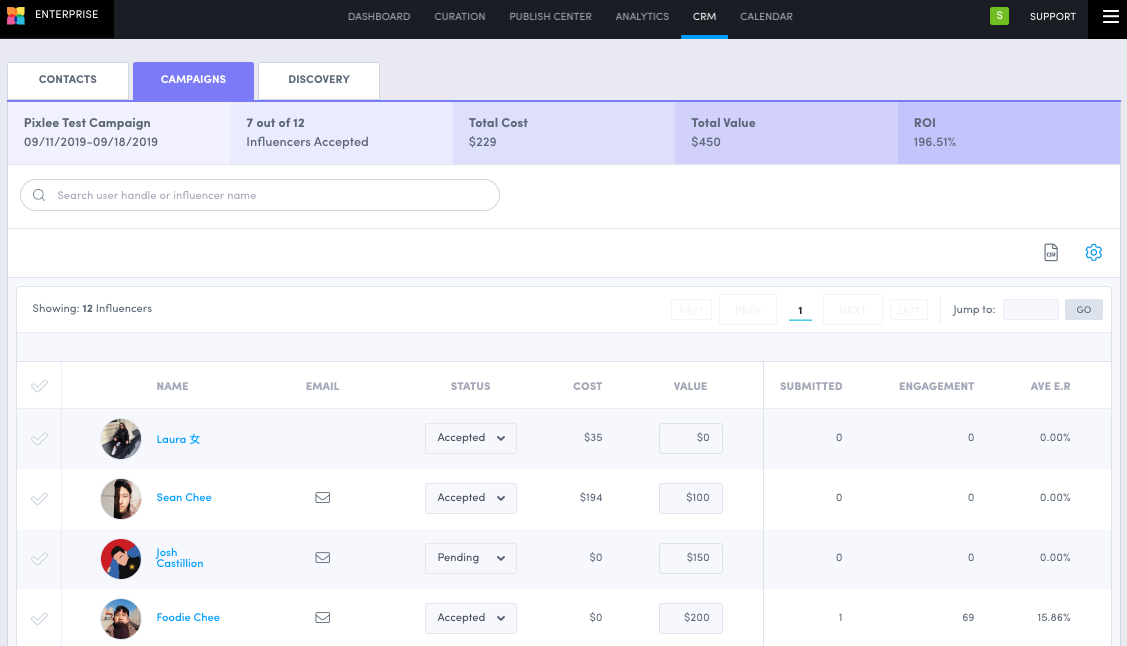1127x646 pixels.
Task: Click the search magnifier icon
Action: (38, 194)
